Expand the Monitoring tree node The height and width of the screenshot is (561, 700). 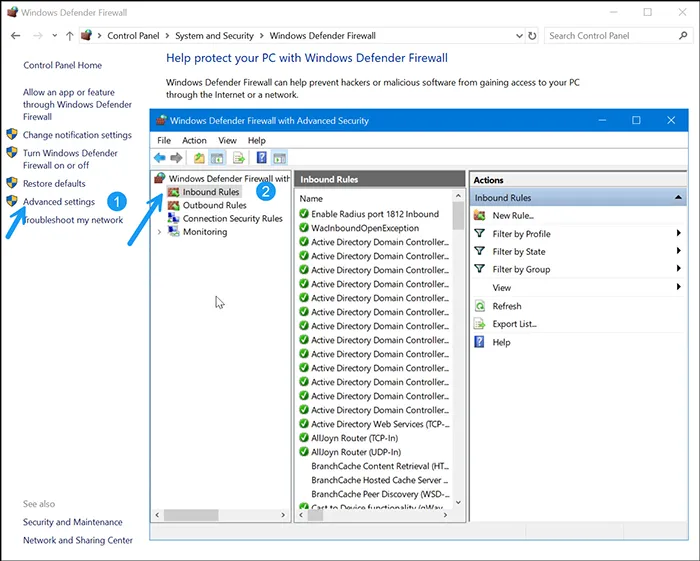coord(160,232)
